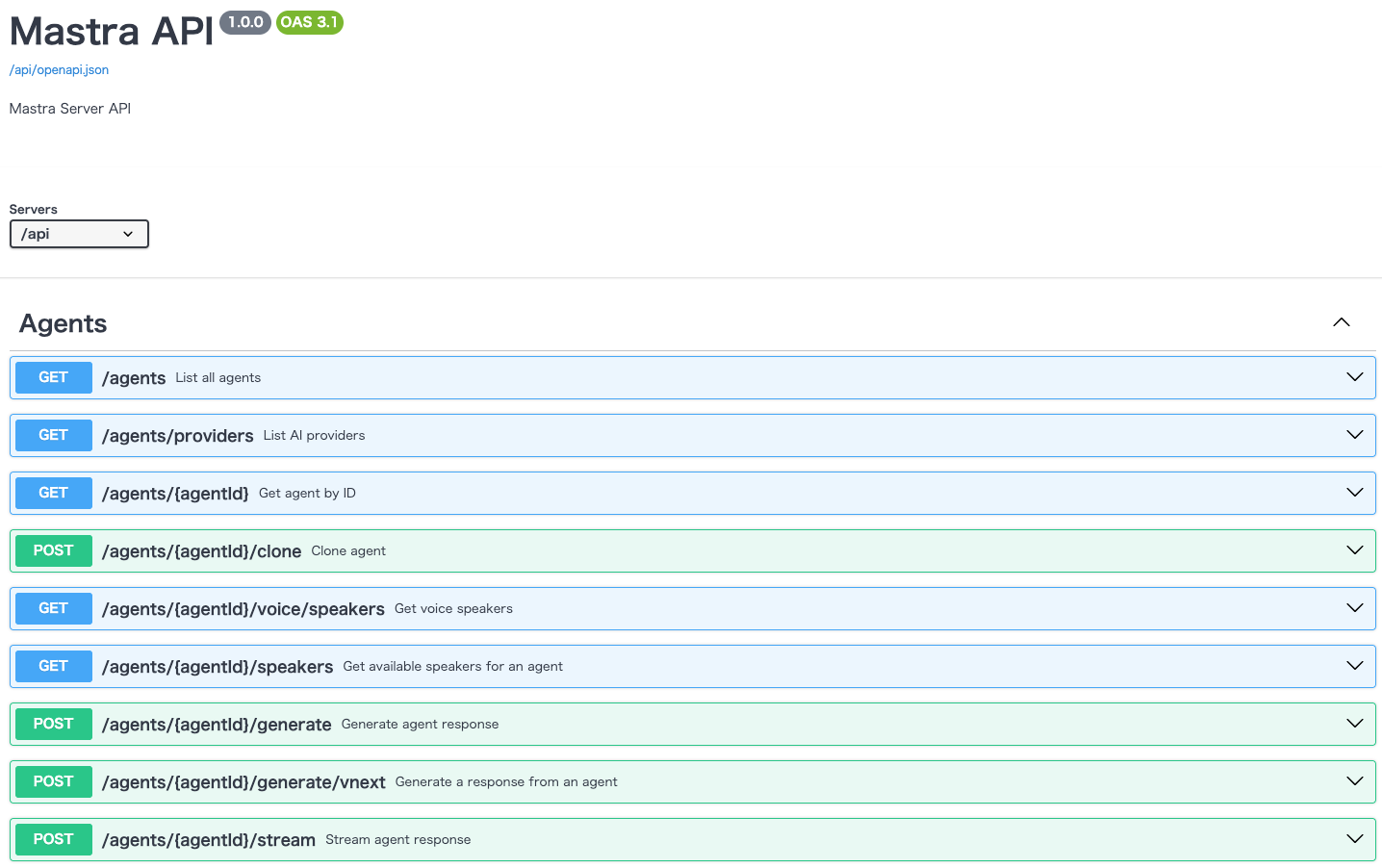Click the POST badge for /agents/{agentId}/stream

tap(54, 839)
